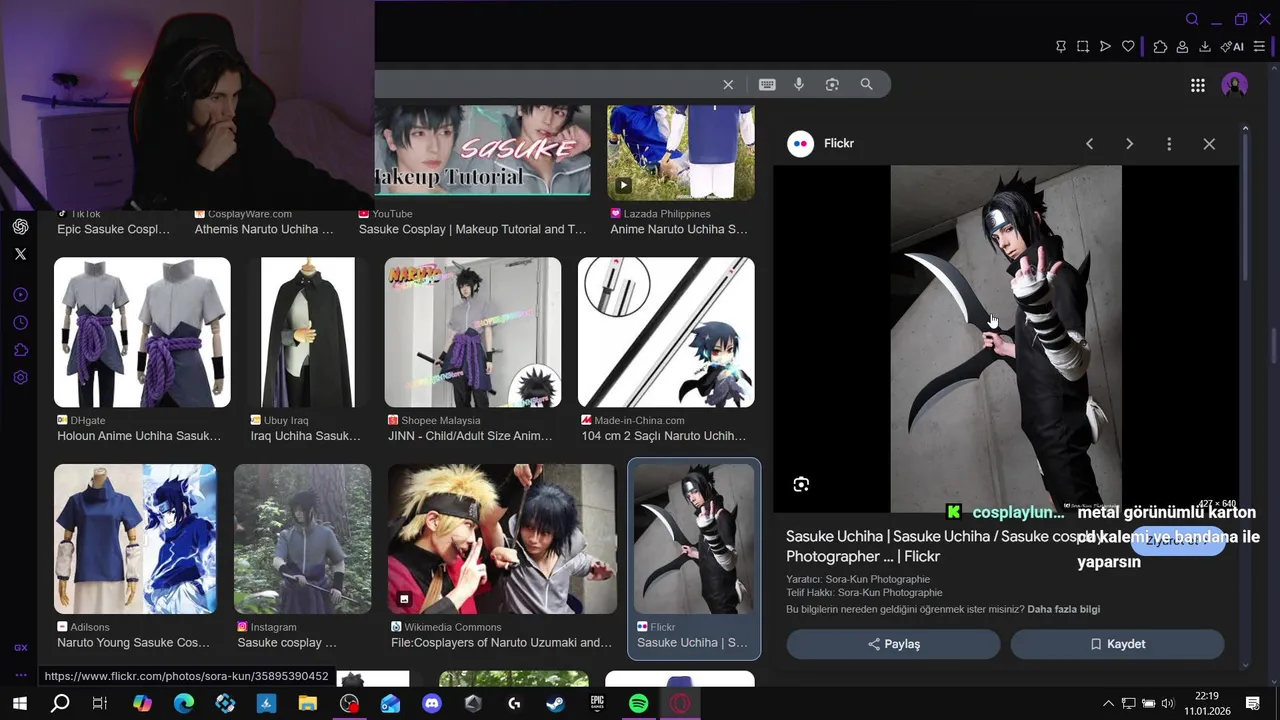Screen dimensions: 1280x720
Task: Click 'Epic Sasuke Cospl...' TikTok caption
Action: 113,229
